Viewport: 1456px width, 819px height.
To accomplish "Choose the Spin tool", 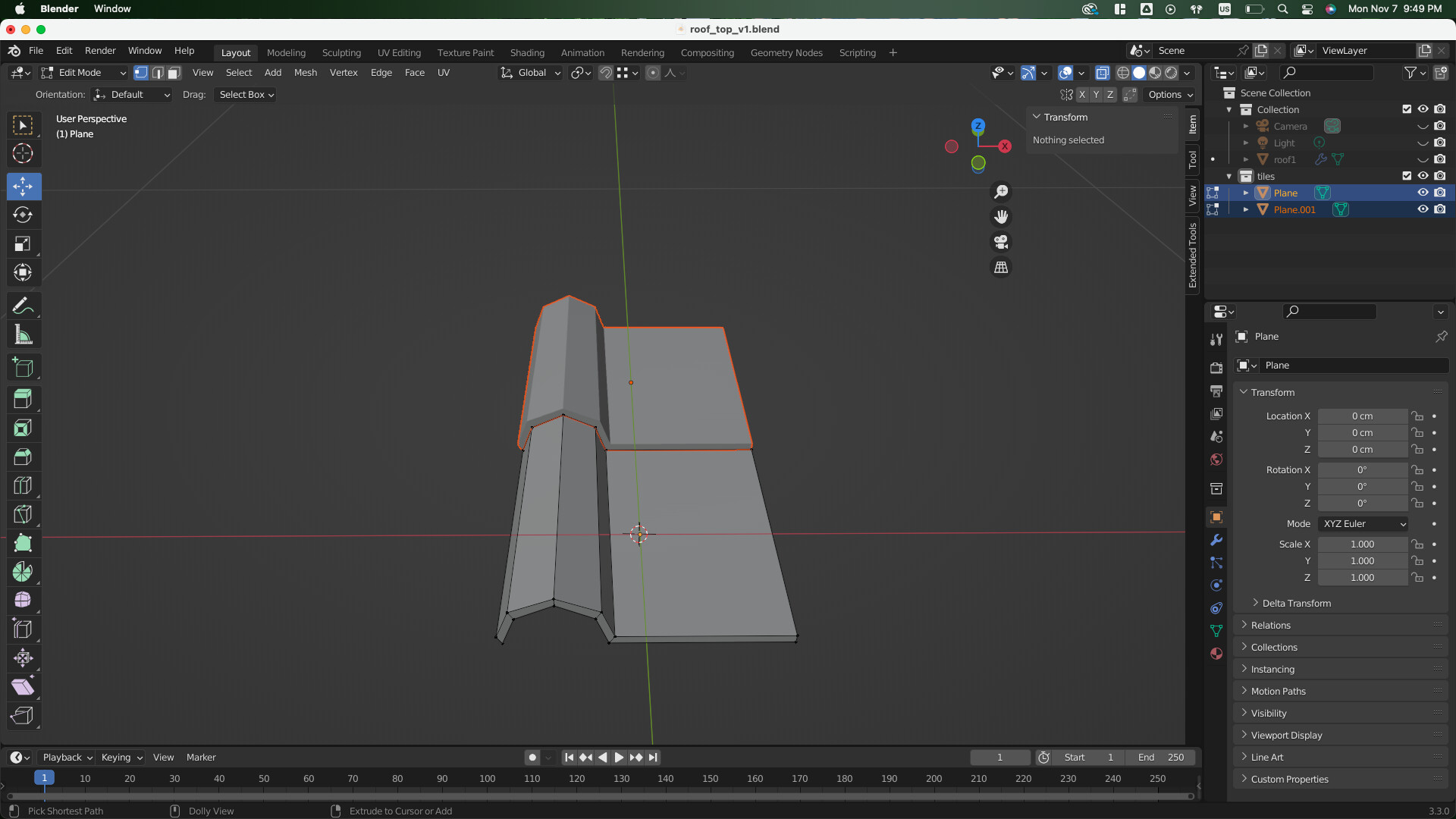I will 23,571.
